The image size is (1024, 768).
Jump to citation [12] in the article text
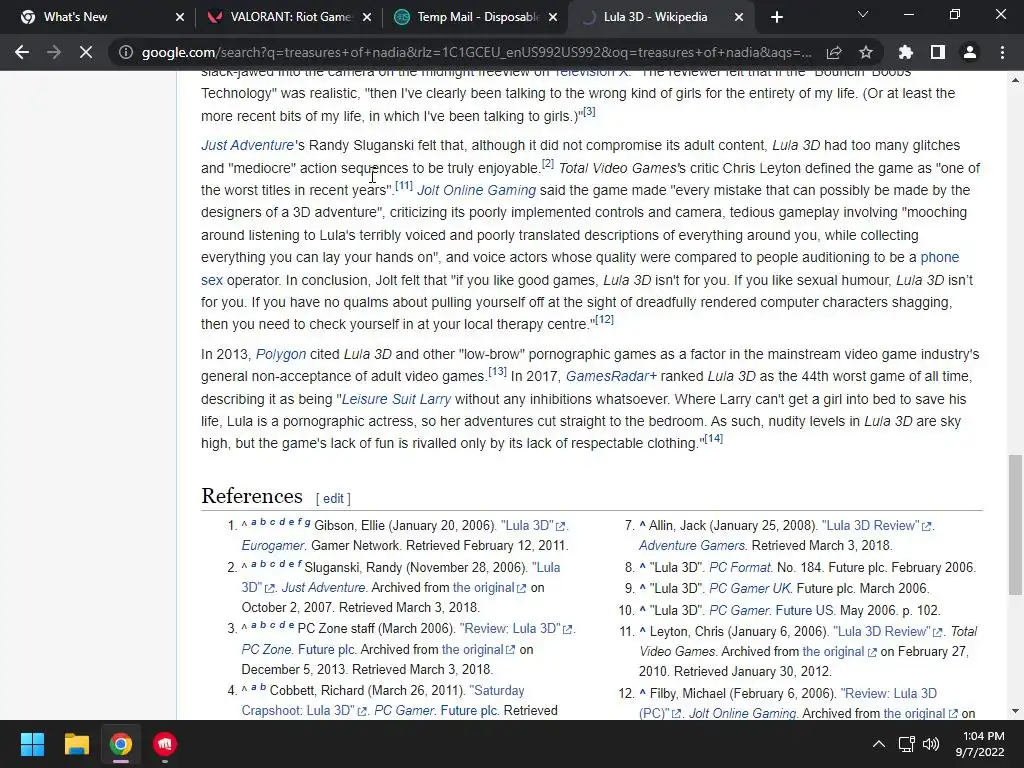[x=605, y=319]
